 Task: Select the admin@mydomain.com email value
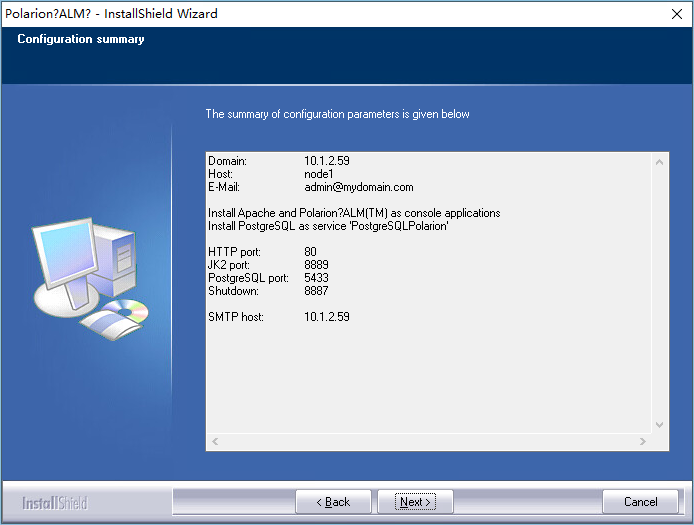(359, 187)
